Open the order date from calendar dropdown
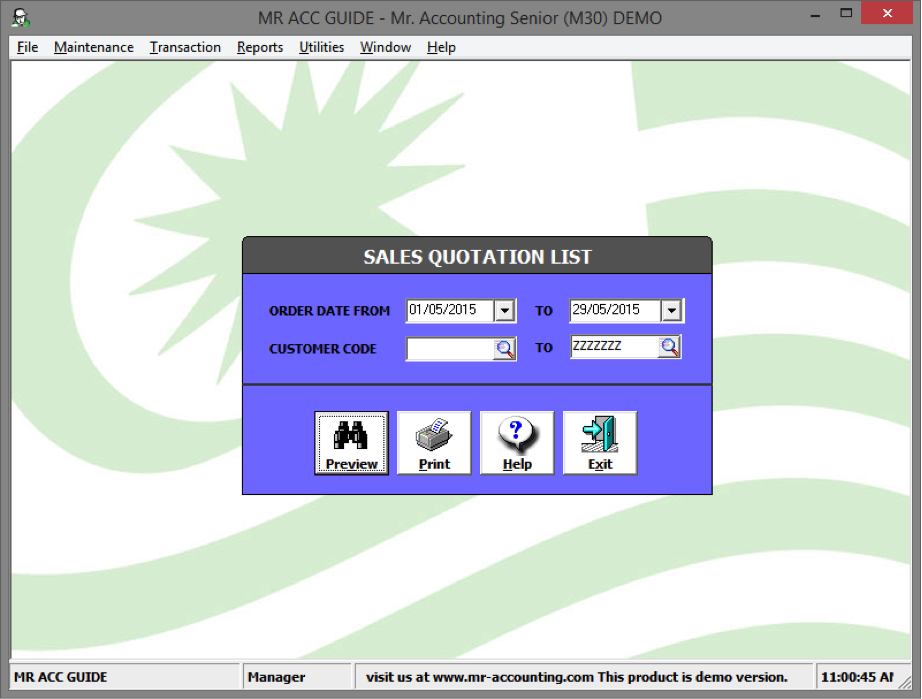 (505, 310)
